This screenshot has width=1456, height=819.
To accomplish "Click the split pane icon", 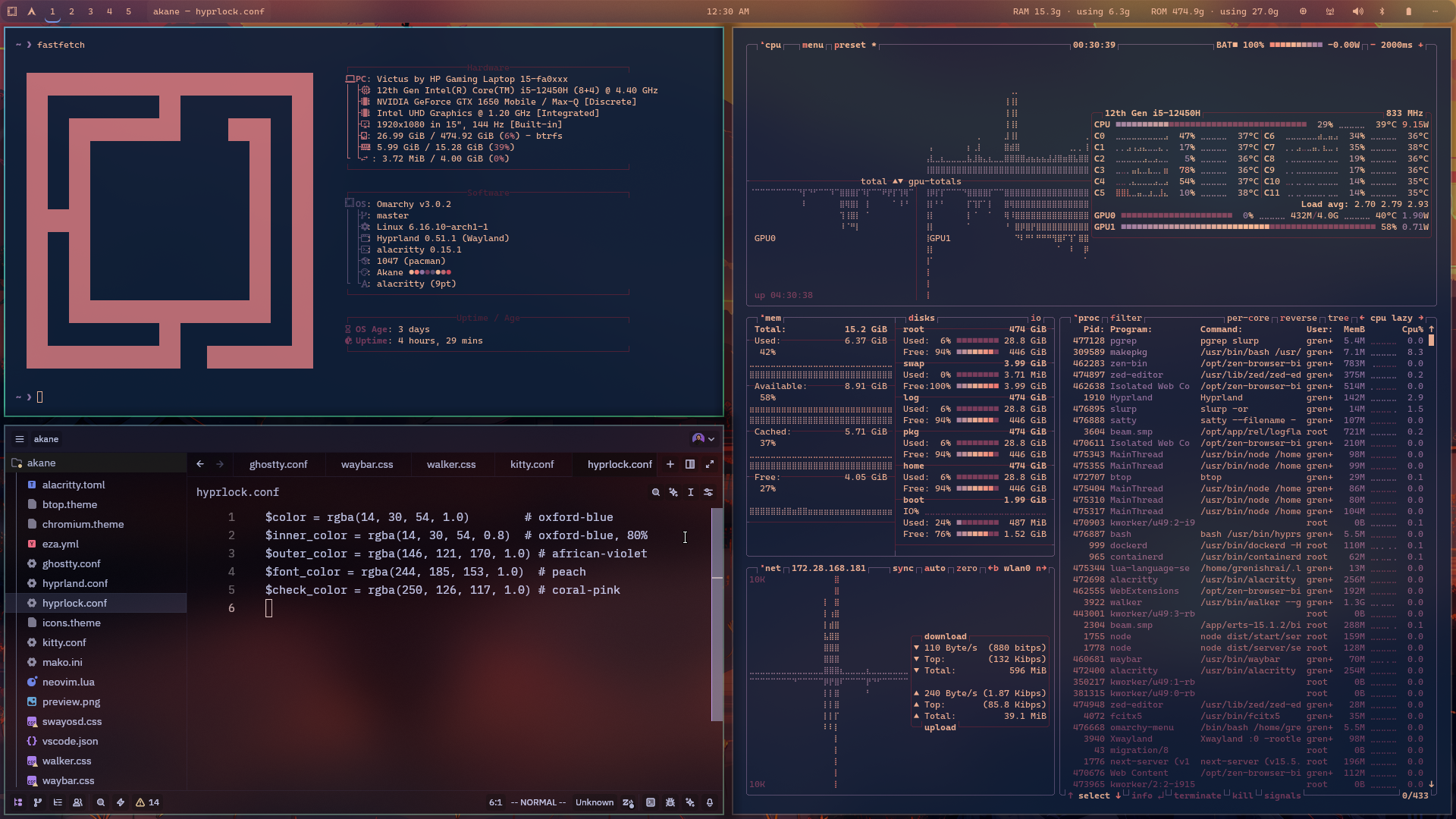I will click(x=690, y=464).
